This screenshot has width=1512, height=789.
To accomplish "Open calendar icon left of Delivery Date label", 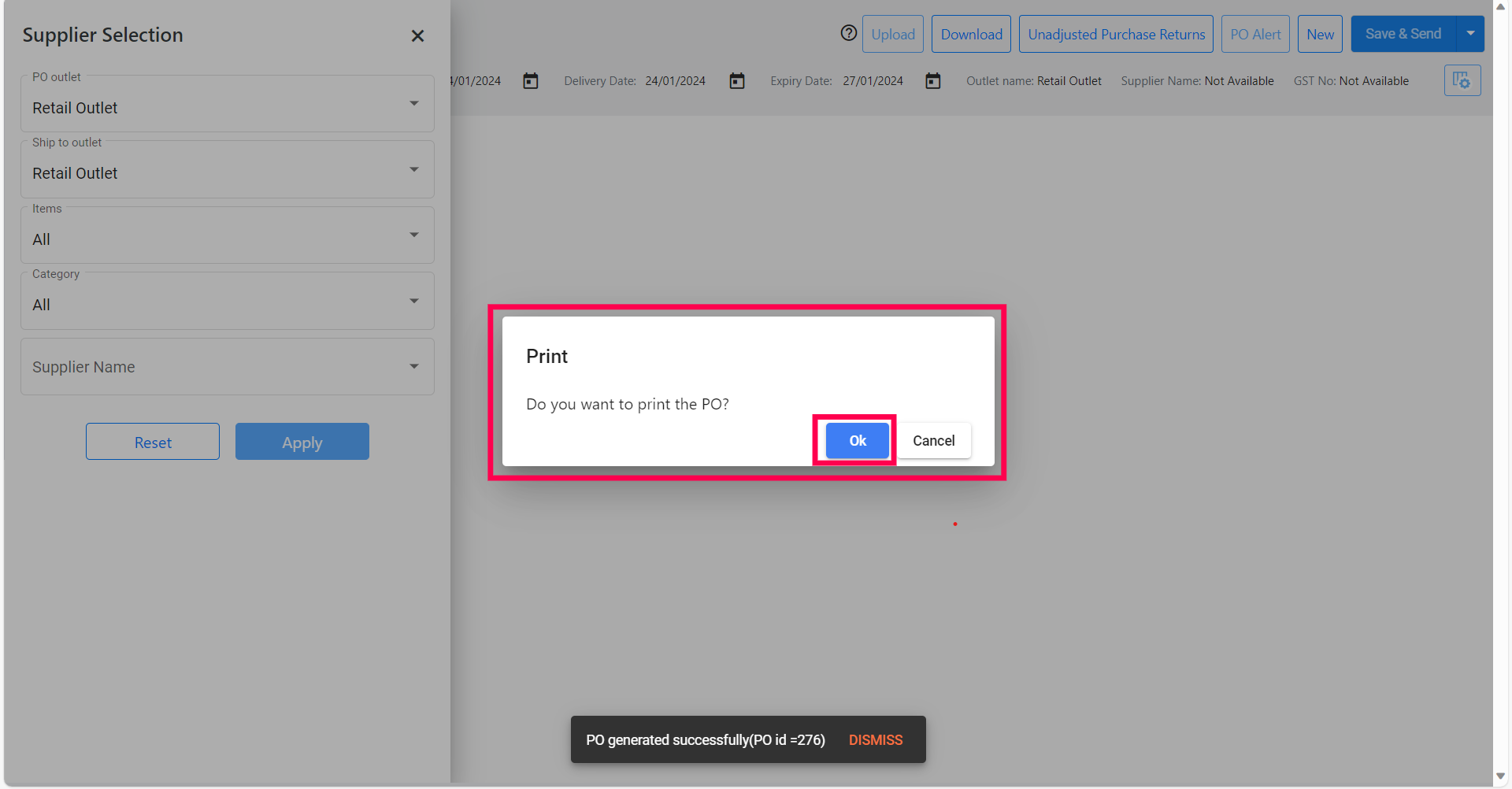I will [531, 81].
